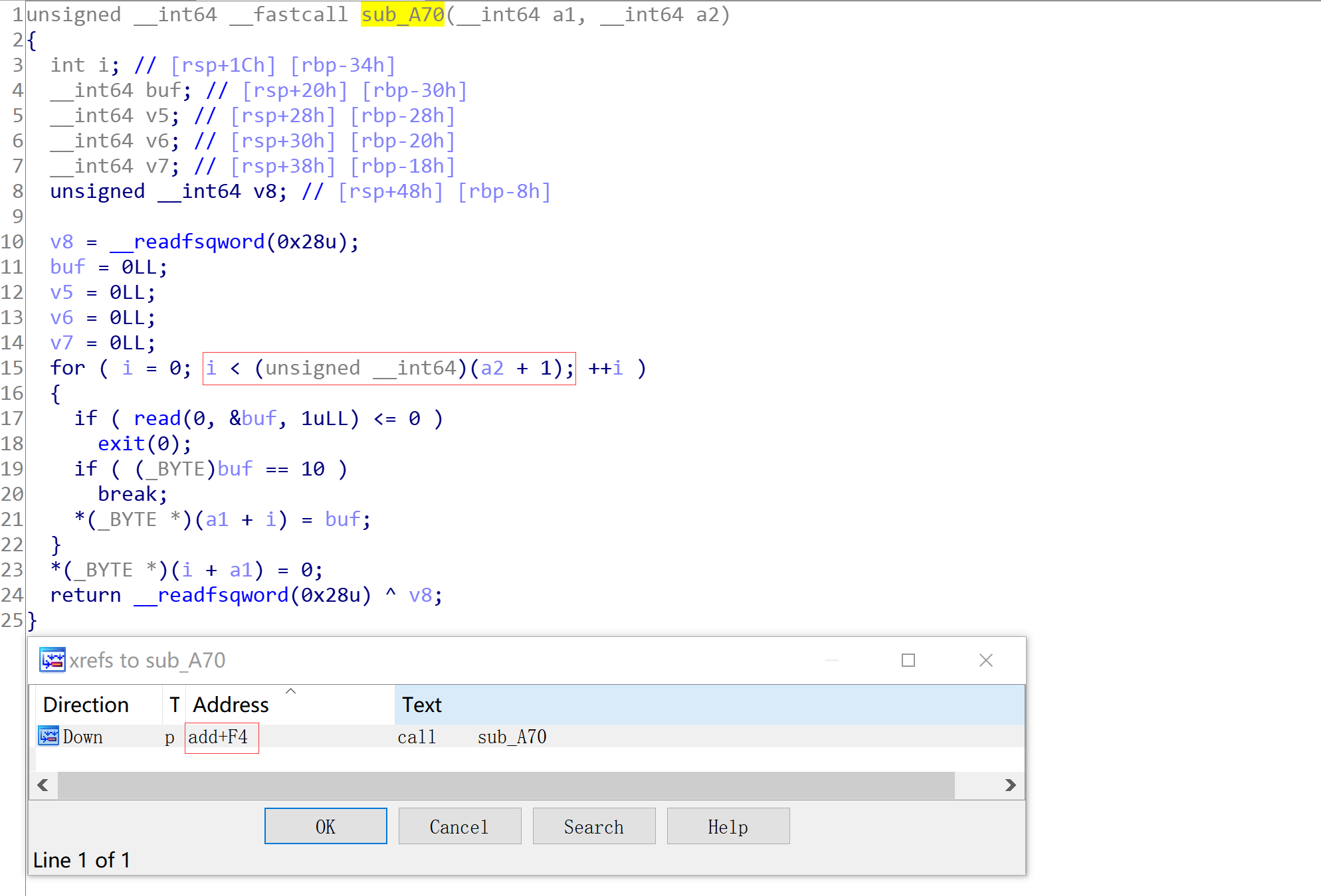Click the T type column header
This screenshot has height=896, width=1321.
click(174, 705)
